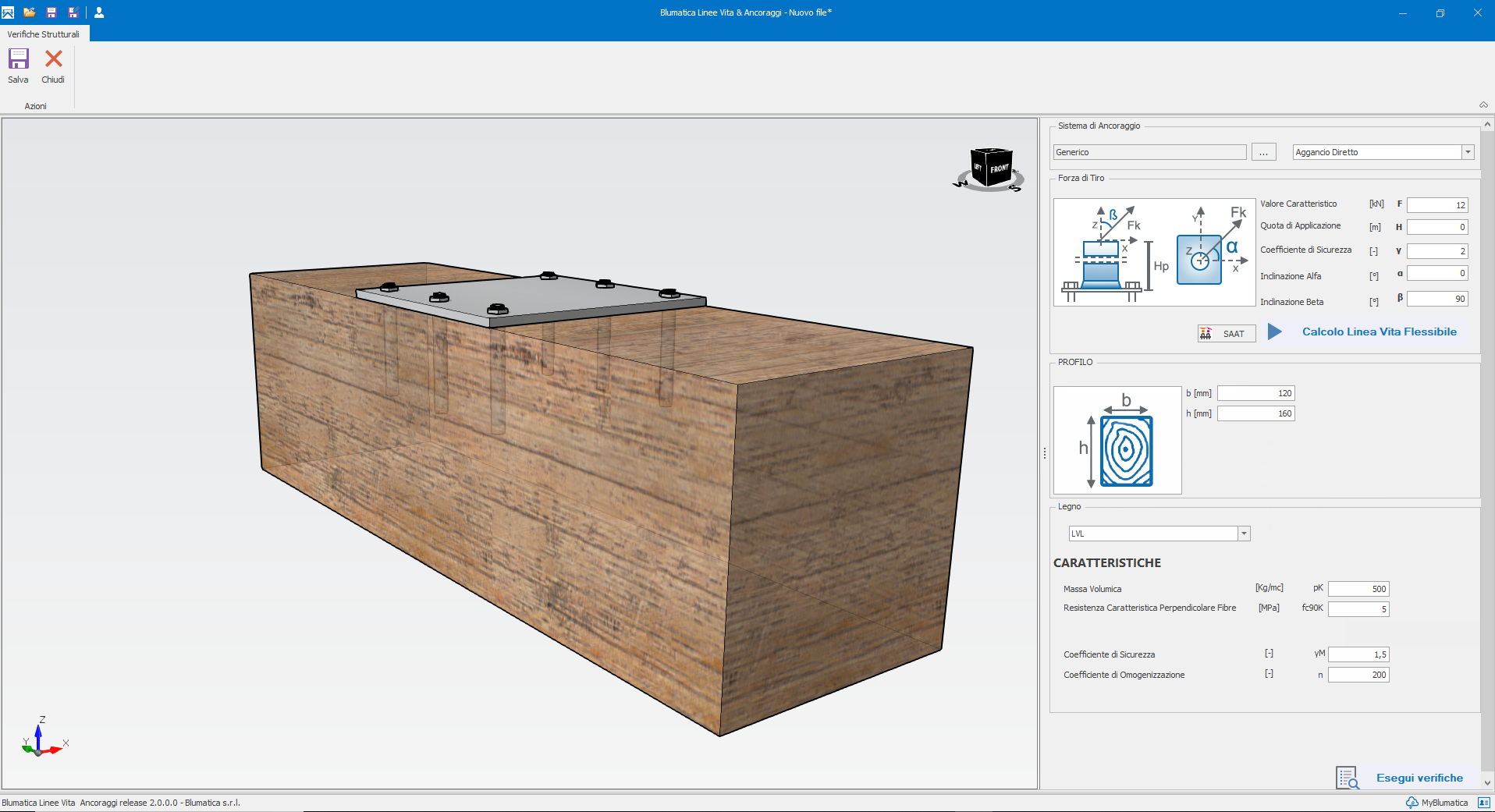
Task: Click the save-as icon with pencil in title bar
Action: click(x=73, y=12)
